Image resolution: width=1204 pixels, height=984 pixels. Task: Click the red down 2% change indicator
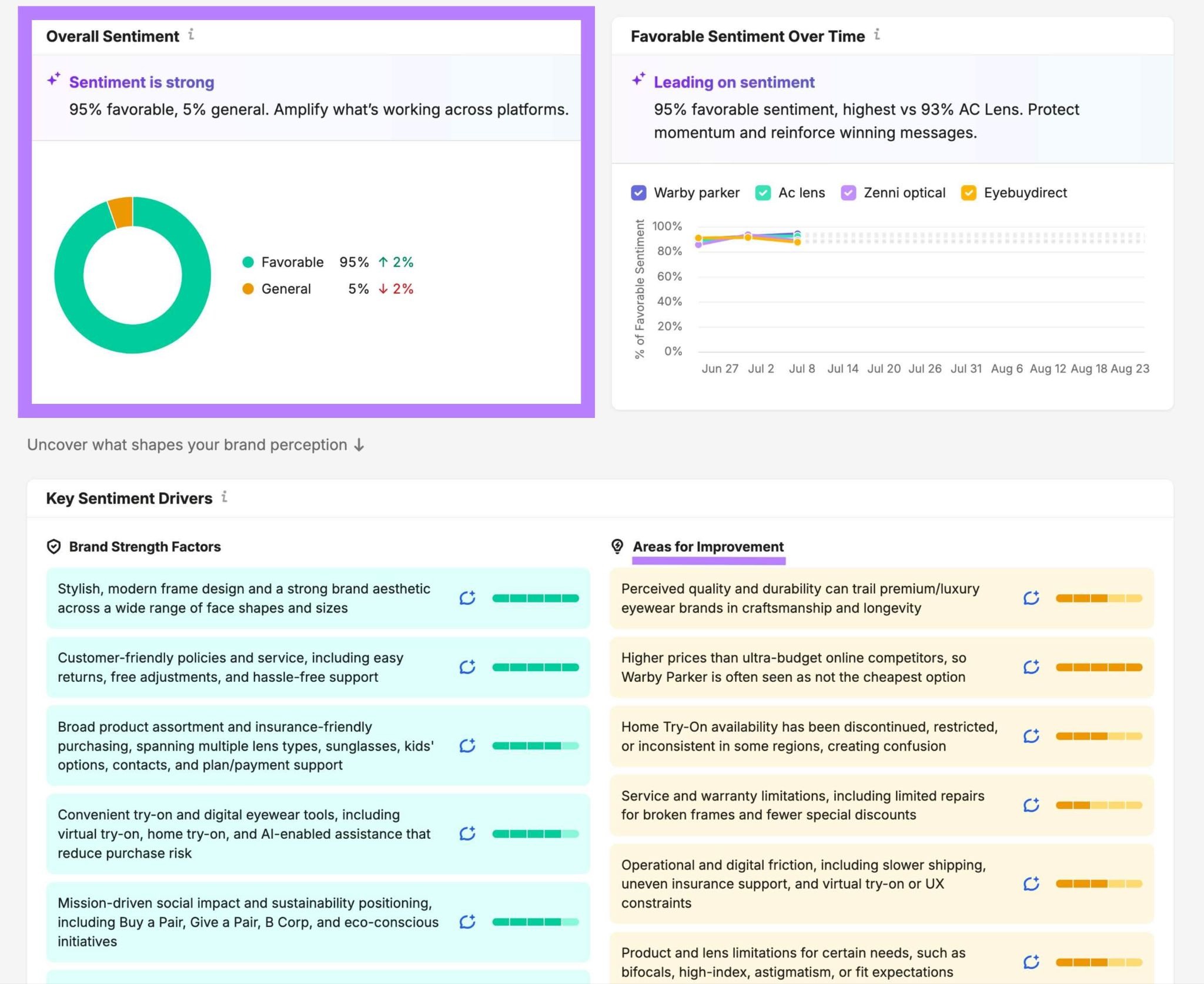point(396,289)
